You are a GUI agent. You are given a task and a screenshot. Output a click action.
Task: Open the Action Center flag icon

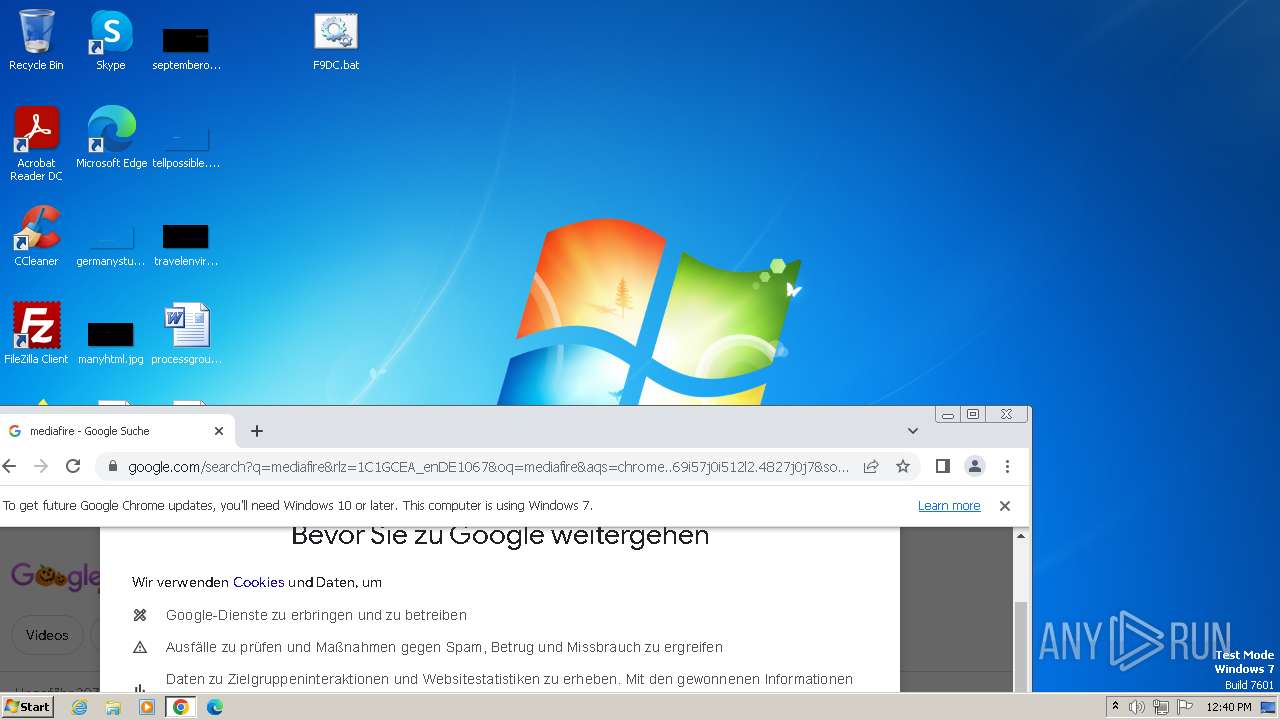point(1186,707)
